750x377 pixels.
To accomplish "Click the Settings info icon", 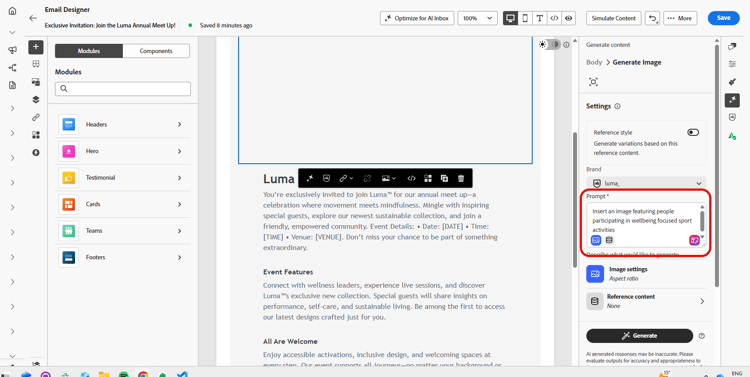I will [x=618, y=106].
